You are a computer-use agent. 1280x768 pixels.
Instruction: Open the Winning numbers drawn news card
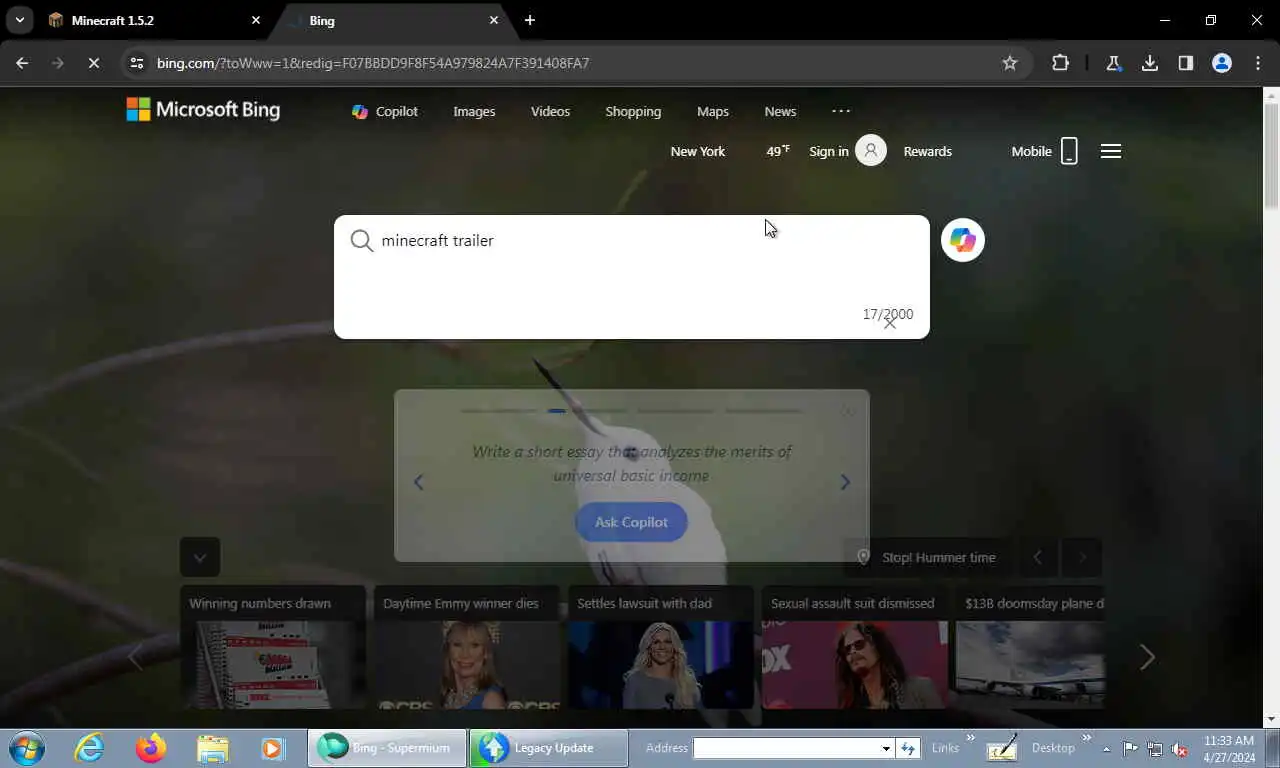pos(272,647)
